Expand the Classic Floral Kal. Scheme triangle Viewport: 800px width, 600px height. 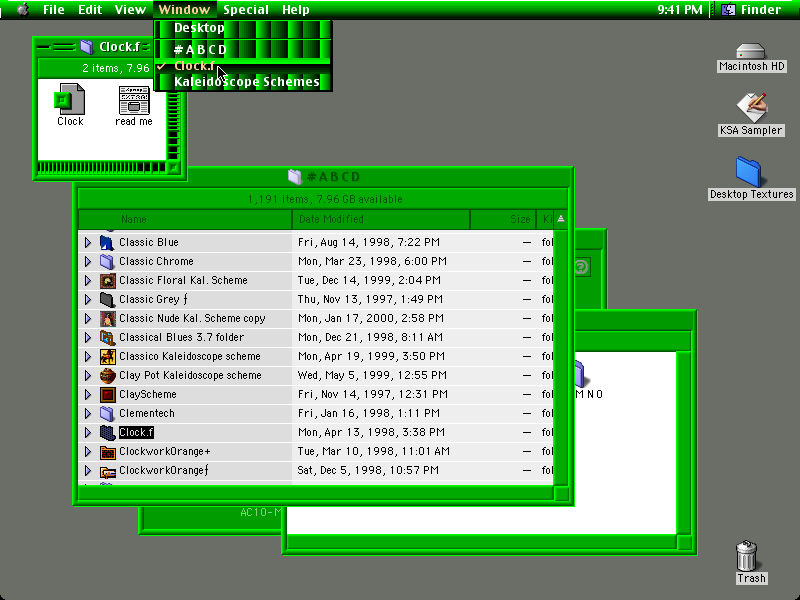(88, 281)
